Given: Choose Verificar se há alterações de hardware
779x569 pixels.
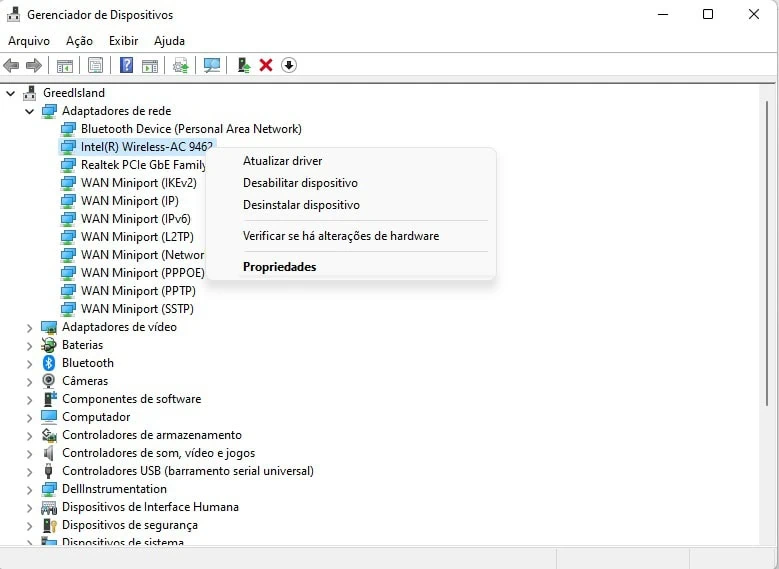Looking at the screenshot, I should 341,236.
